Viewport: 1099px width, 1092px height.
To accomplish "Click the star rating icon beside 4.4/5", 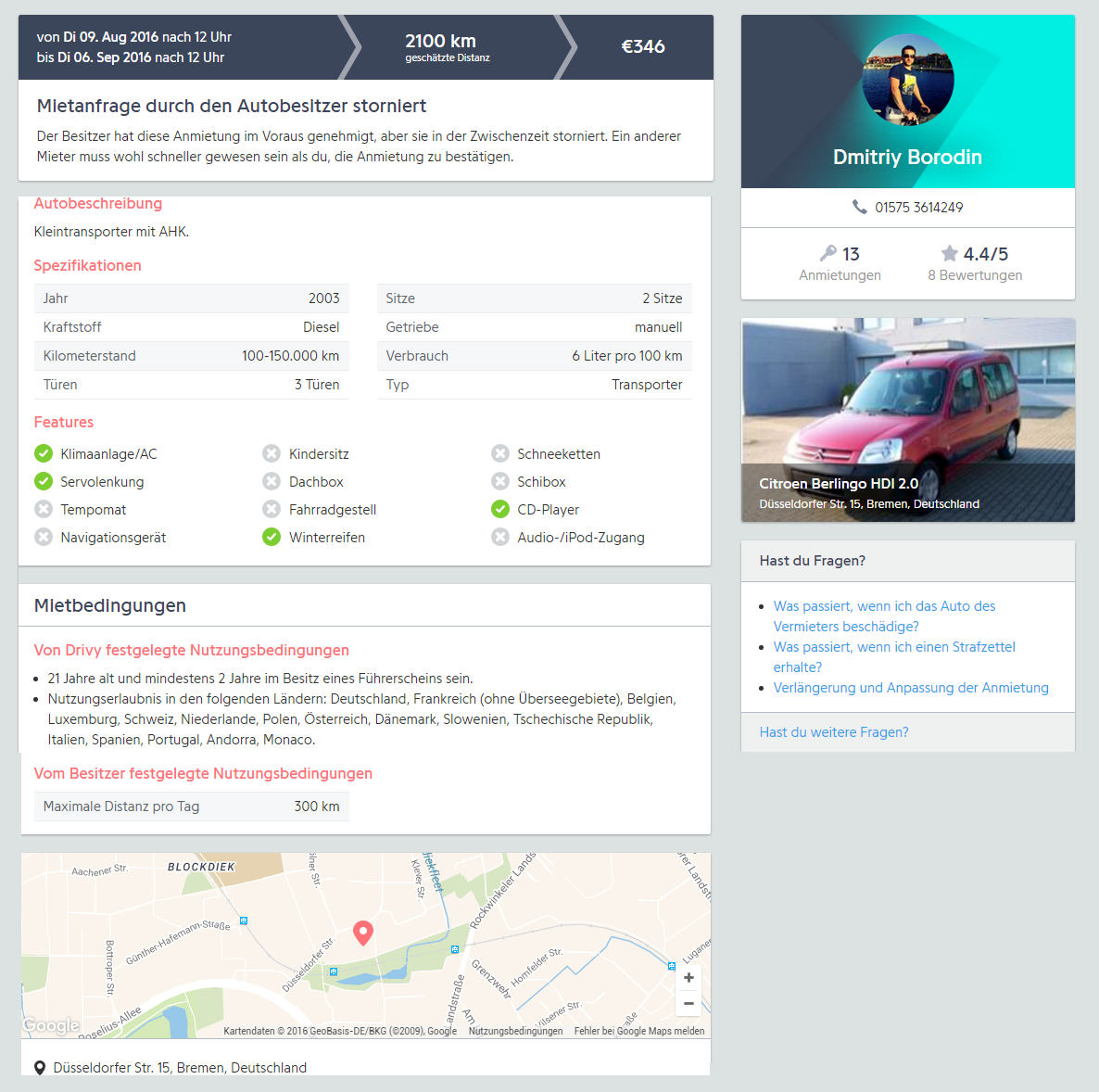I will coord(949,253).
